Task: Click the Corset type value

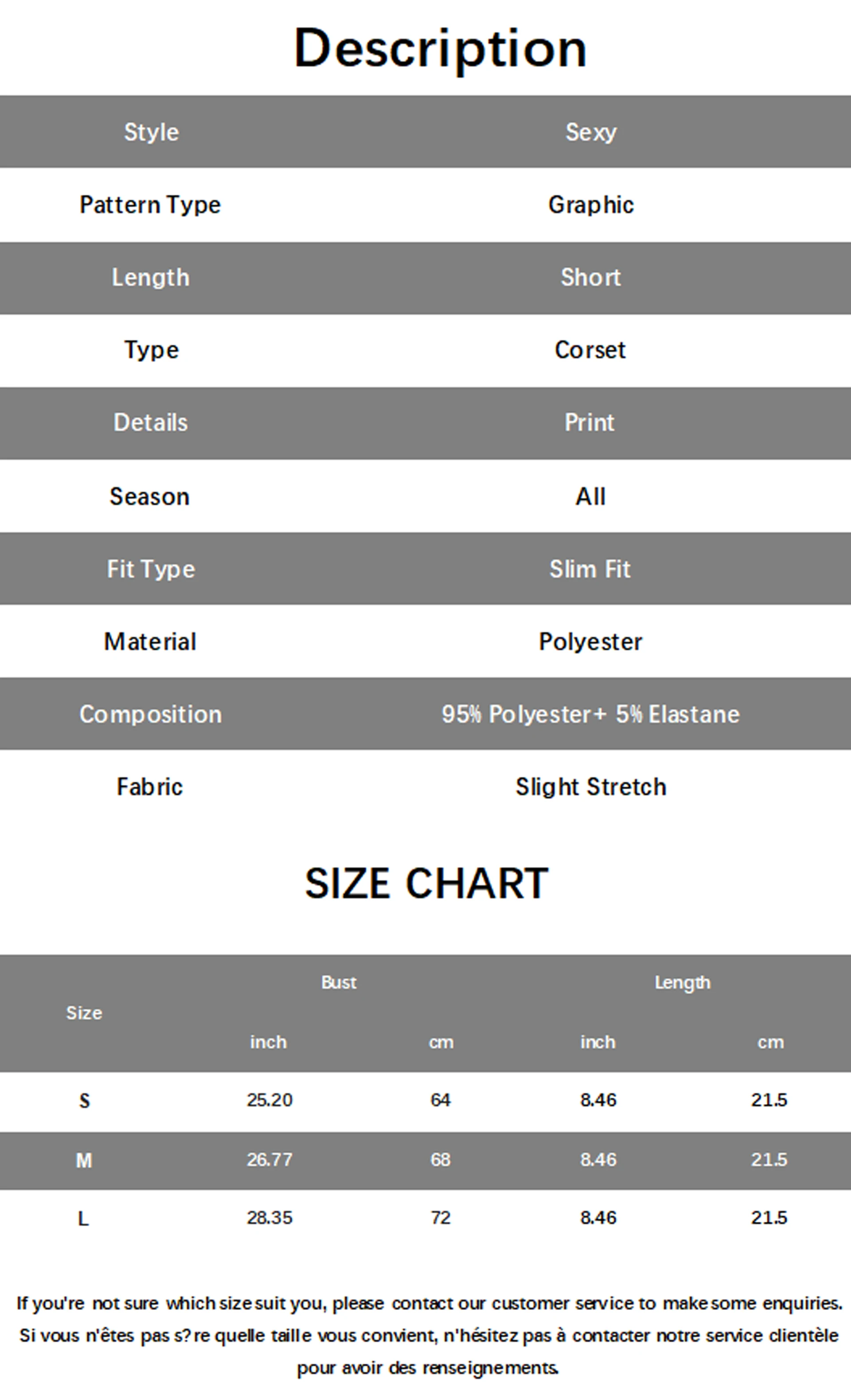Action: (x=590, y=350)
